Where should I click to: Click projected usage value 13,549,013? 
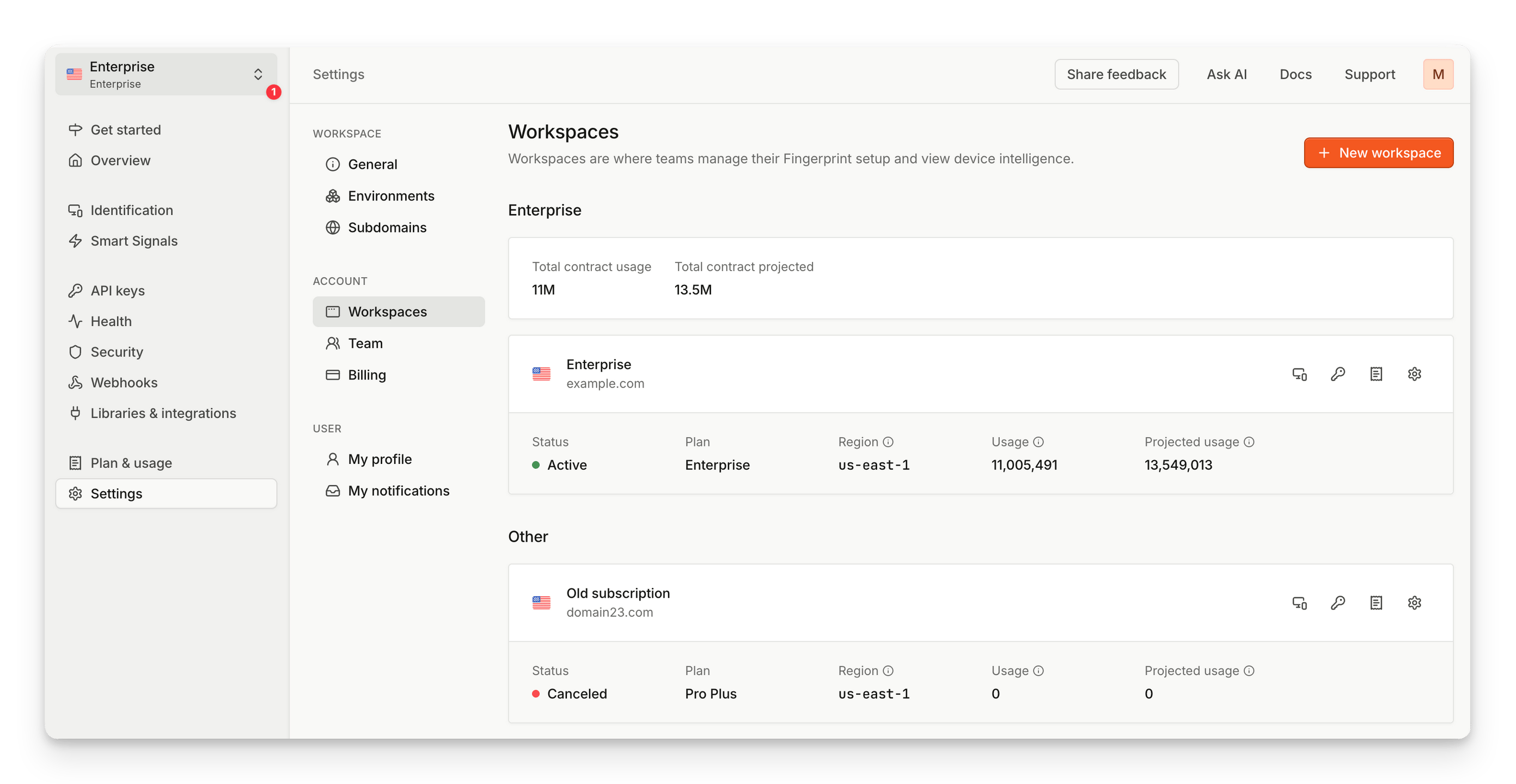click(1178, 465)
